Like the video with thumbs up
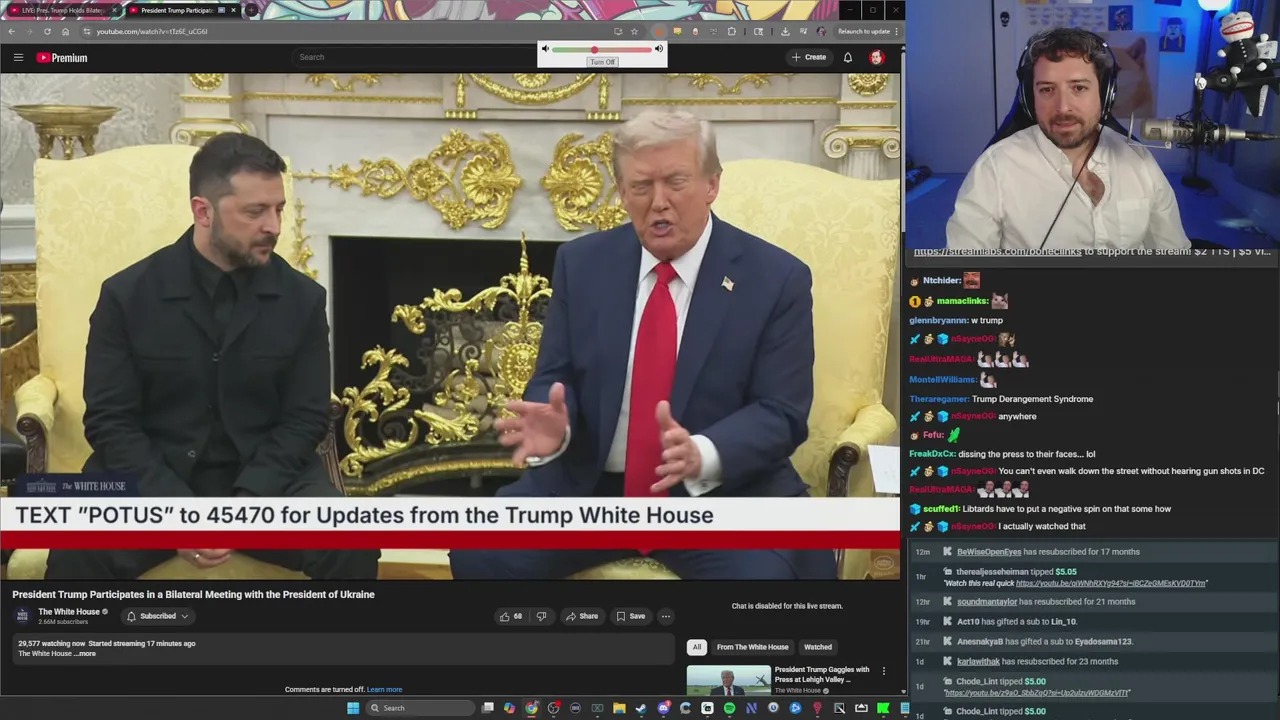1280x720 pixels. (x=511, y=616)
